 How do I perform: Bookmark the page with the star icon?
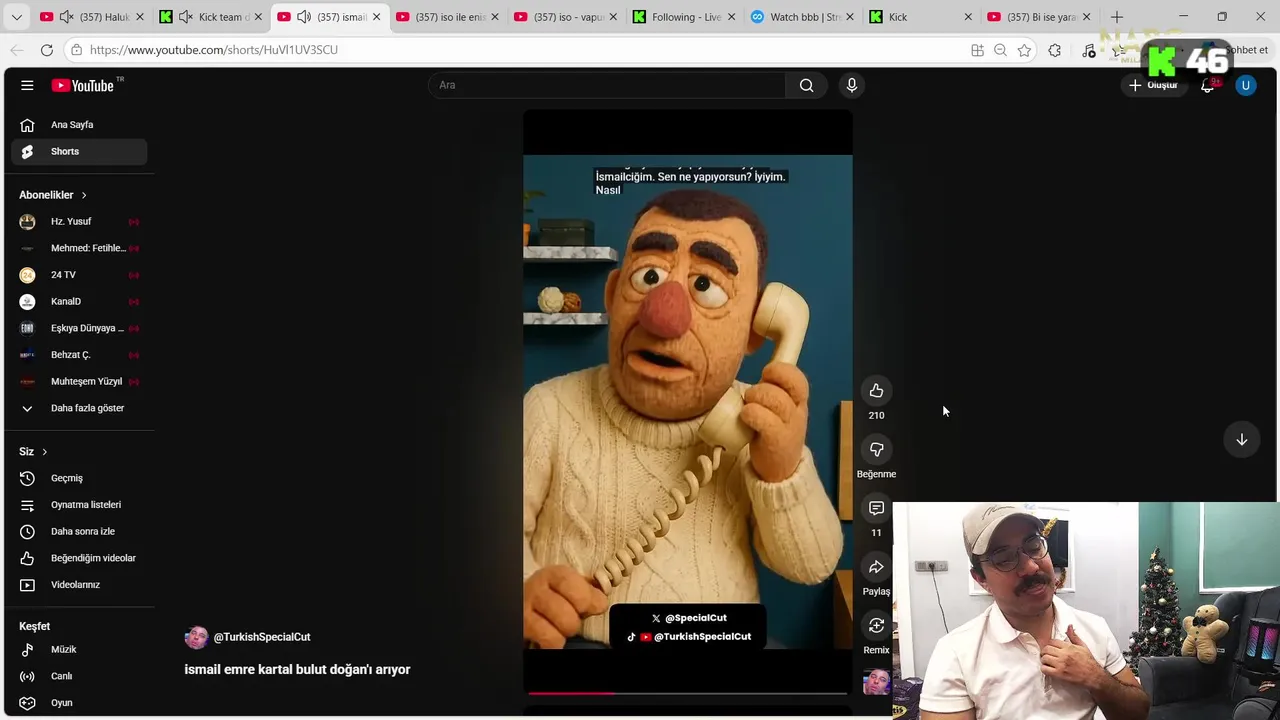coord(1024,50)
